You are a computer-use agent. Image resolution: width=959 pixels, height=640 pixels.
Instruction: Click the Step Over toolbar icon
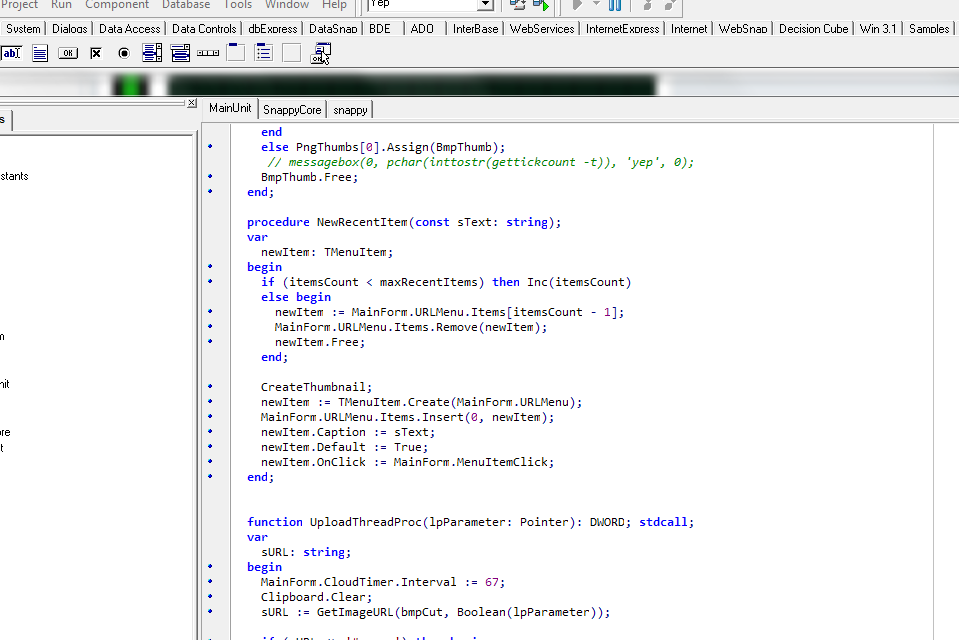[670, 6]
